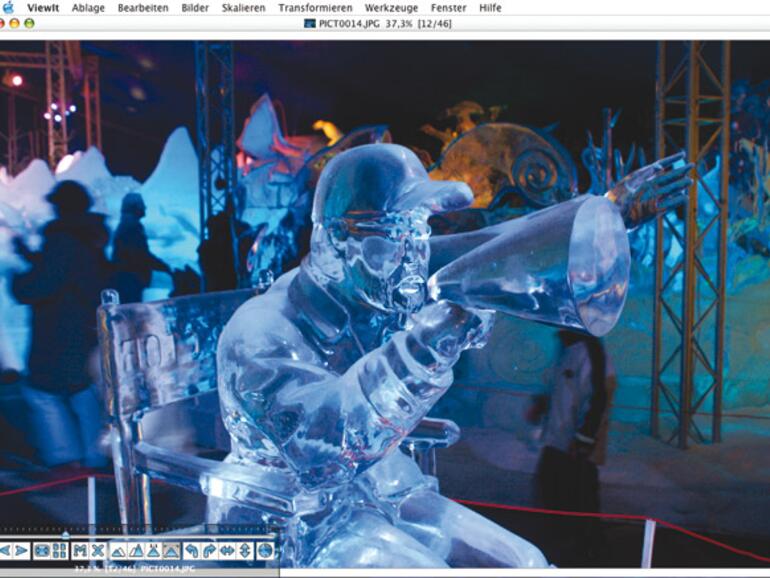The height and width of the screenshot is (578, 770).
Task: Select the first small-mountain scaling icon
Action: click(118, 550)
